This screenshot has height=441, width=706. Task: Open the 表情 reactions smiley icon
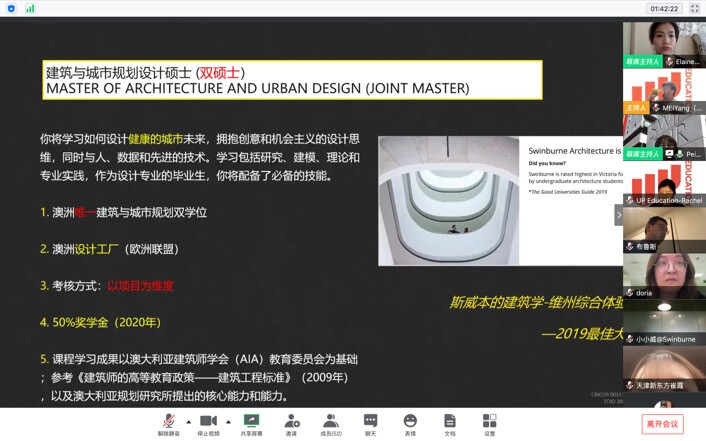point(410,421)
